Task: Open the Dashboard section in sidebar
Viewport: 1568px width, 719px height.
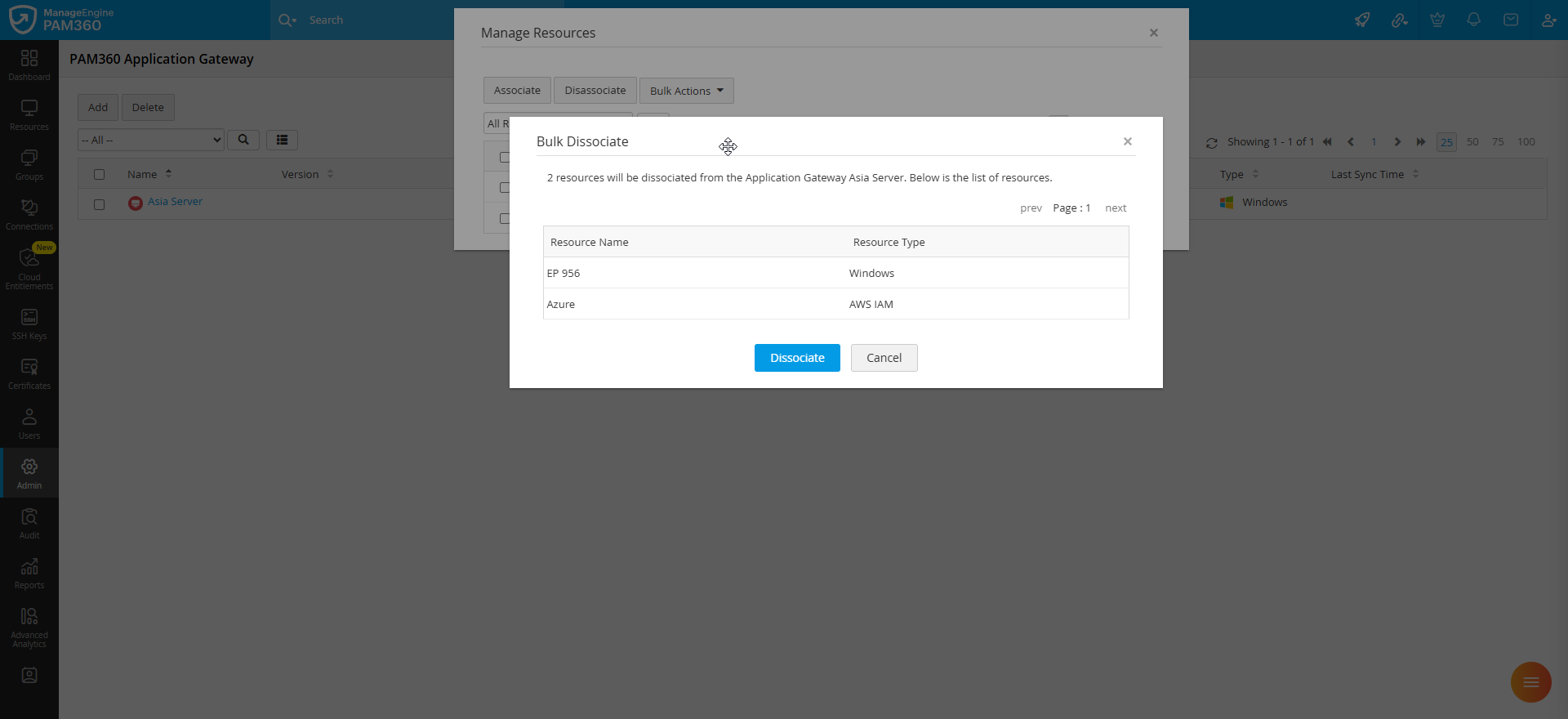Action: 29,65
